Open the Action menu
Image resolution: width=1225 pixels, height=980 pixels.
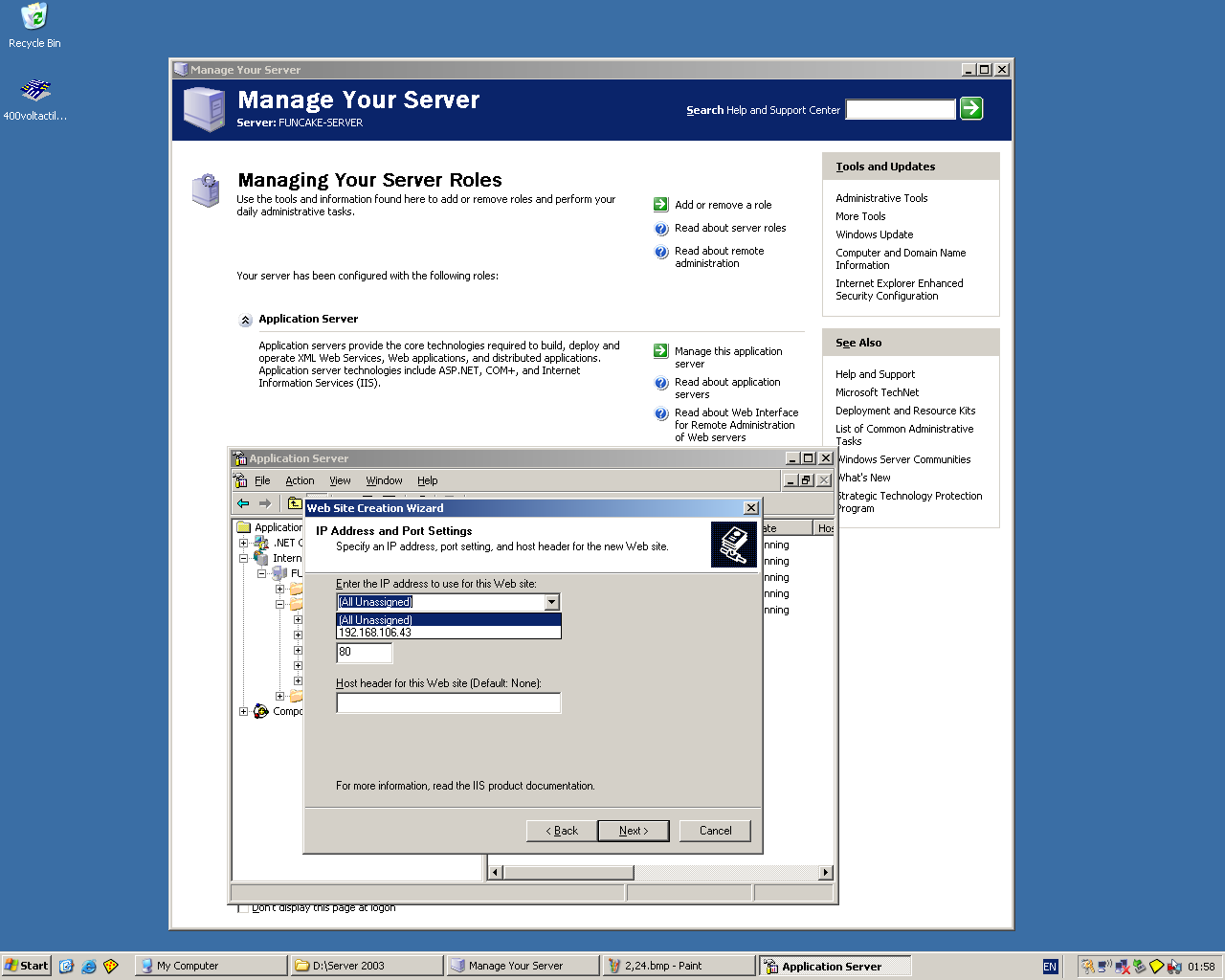pyautogui.click(x=300, y=480)
